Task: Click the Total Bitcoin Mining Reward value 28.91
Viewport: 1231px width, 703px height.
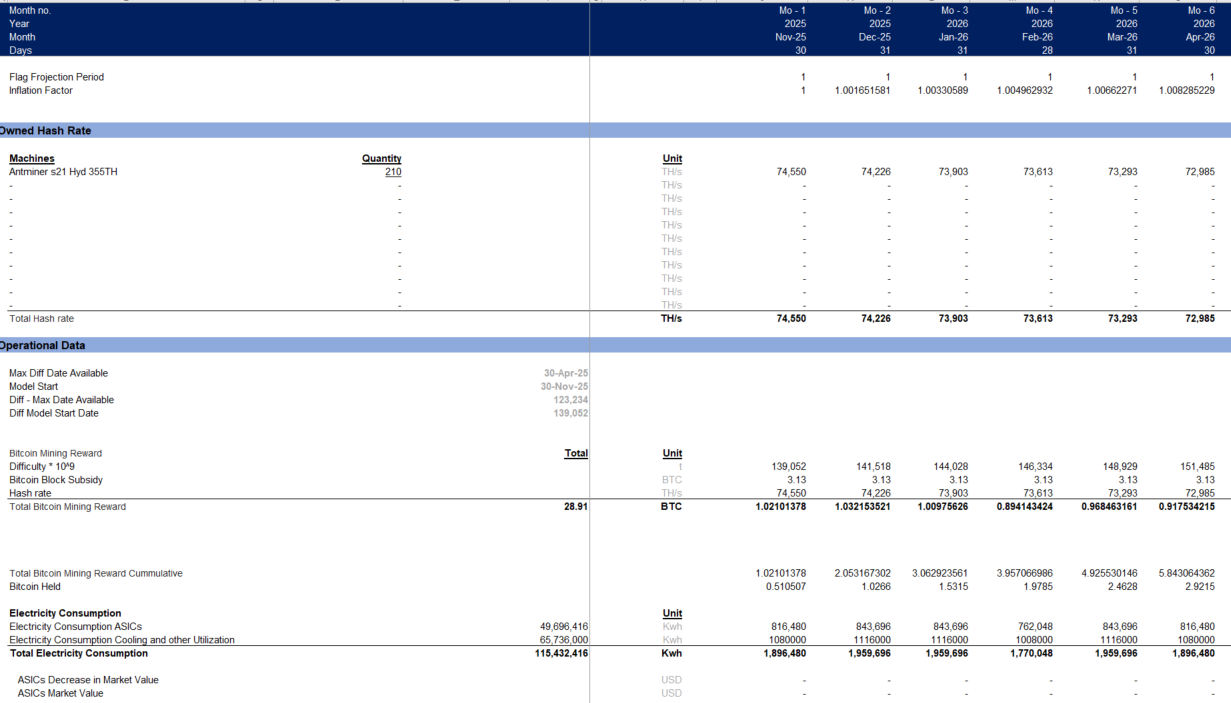Action: 576,506
